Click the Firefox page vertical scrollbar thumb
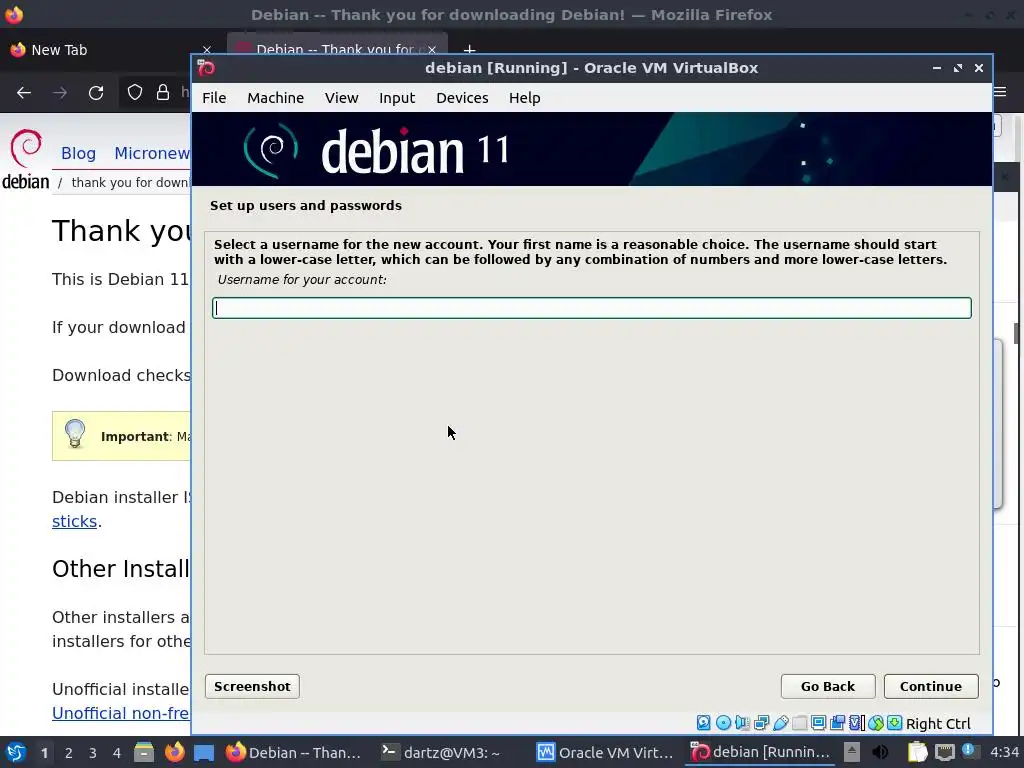 [1016, 332]
